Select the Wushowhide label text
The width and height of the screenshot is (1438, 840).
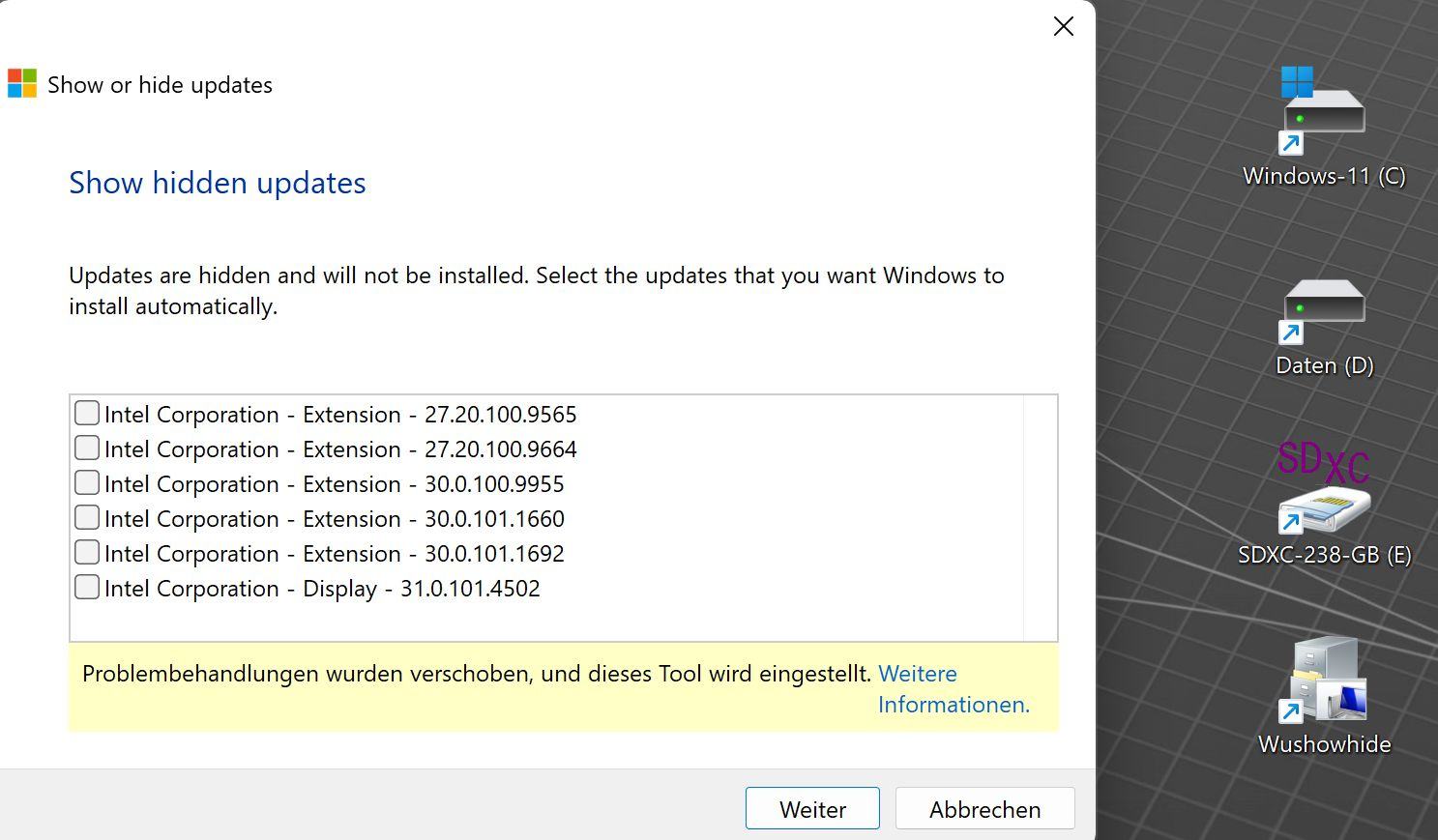[1324, 744]
